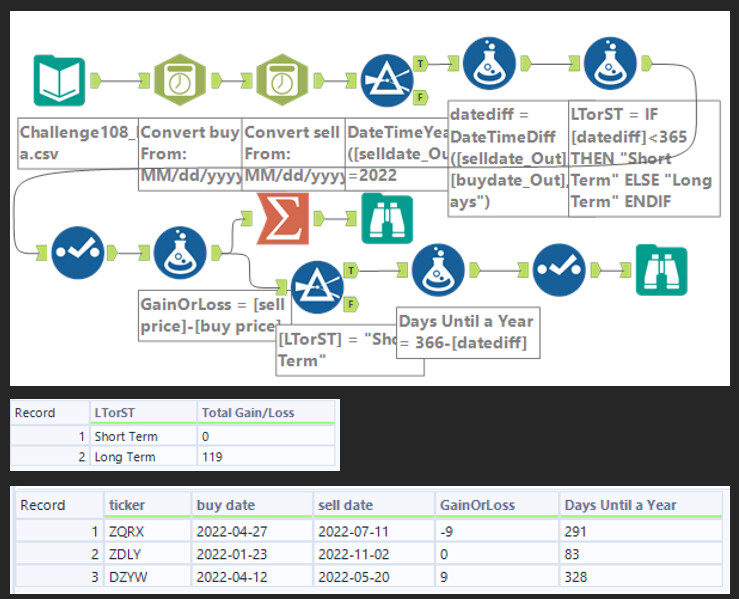Image resolution: width=739 pixels, height=599 pixels.
Task: Click the GainOrLoss column header
Action: [x=497, y=505]
